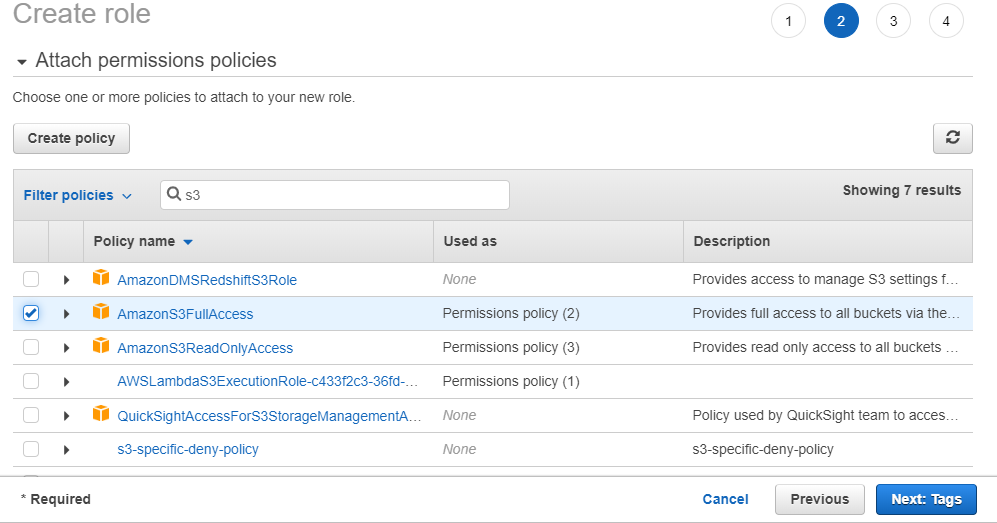
Task: Proceed with Next: Tags button
Action: click(926, 499)
